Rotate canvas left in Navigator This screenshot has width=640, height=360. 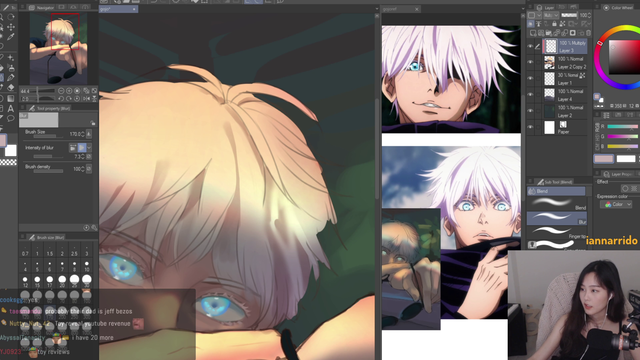point(61,98)
